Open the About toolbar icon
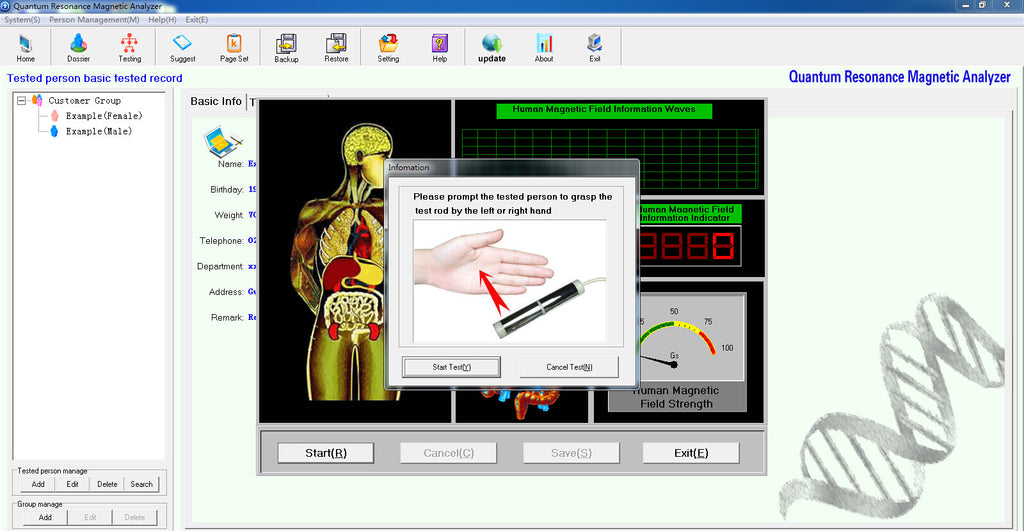 544,43
